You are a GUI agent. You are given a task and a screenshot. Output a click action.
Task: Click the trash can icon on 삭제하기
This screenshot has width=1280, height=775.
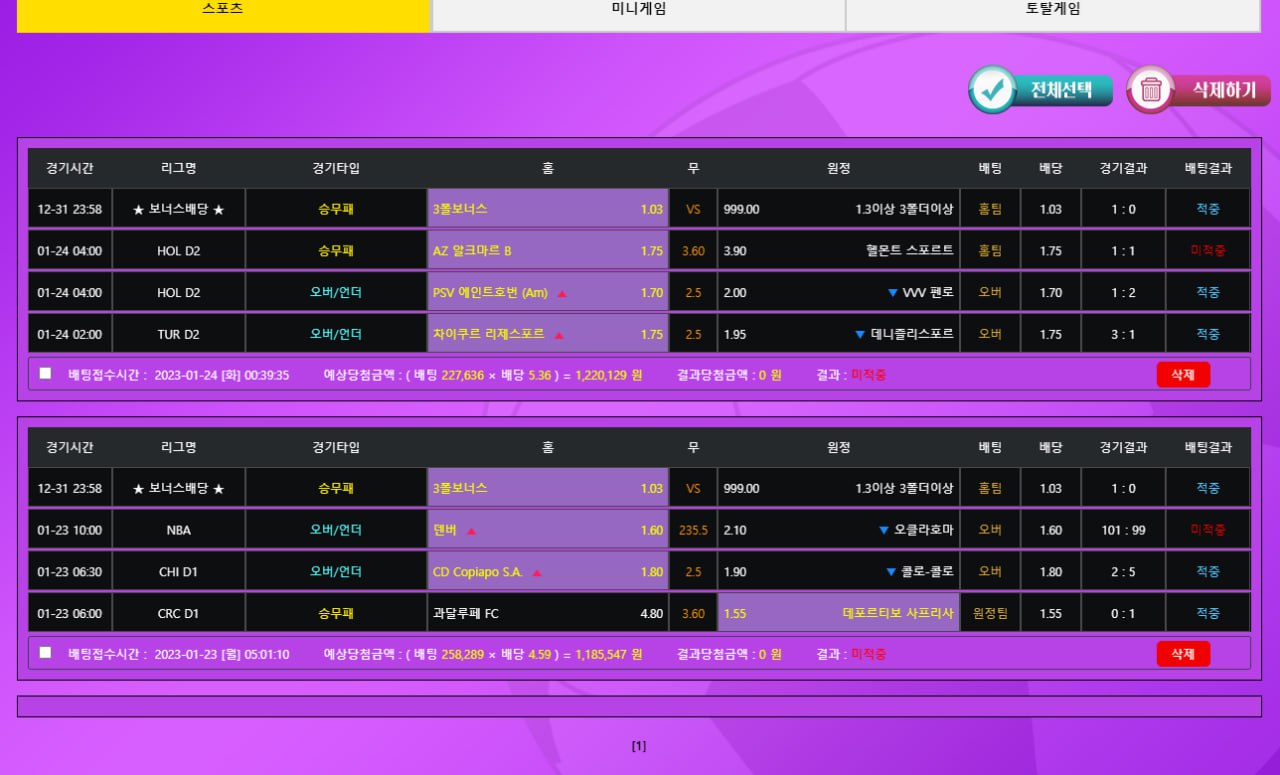click(x=1151, y=90)
